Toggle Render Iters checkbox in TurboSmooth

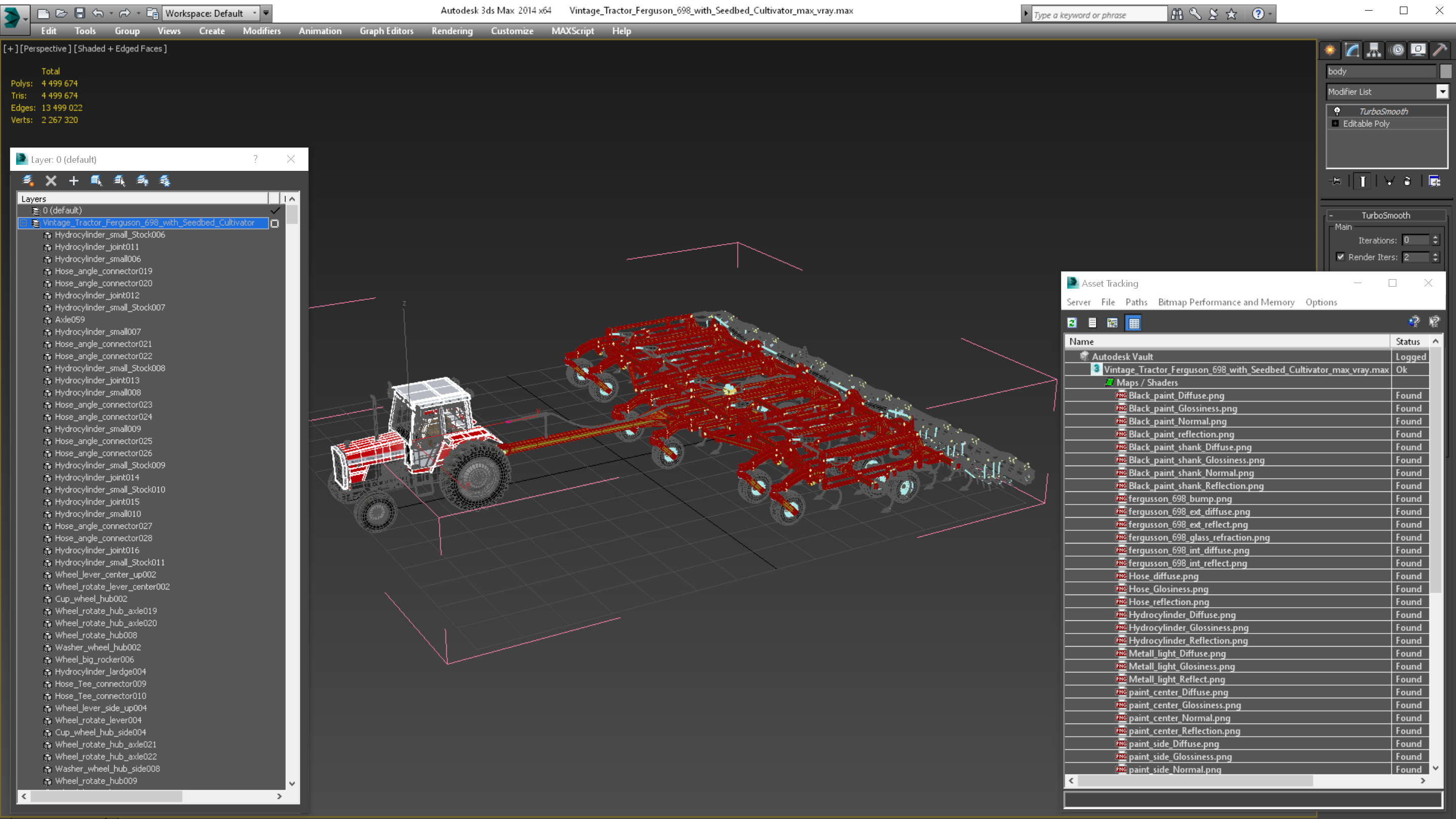pyautogui.click(x=1340, y=257)
